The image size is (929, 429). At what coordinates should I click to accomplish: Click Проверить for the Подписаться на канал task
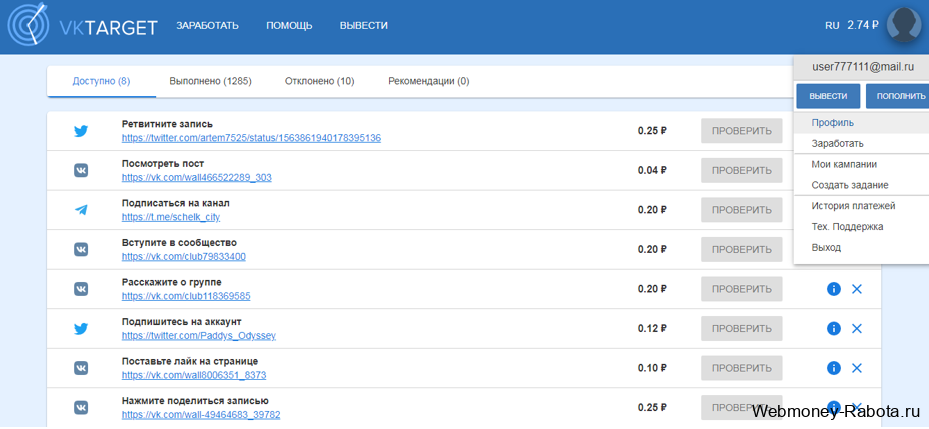[742, 210]
